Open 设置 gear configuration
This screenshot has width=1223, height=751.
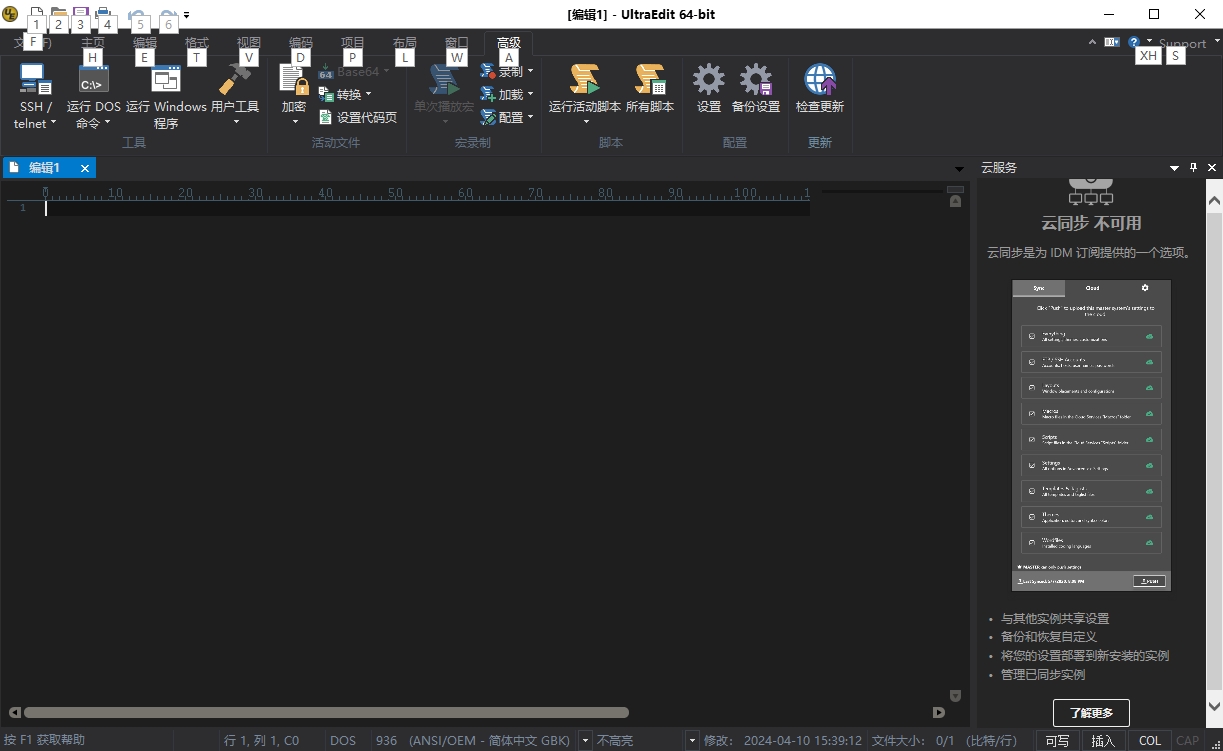(x=709, y=80)
